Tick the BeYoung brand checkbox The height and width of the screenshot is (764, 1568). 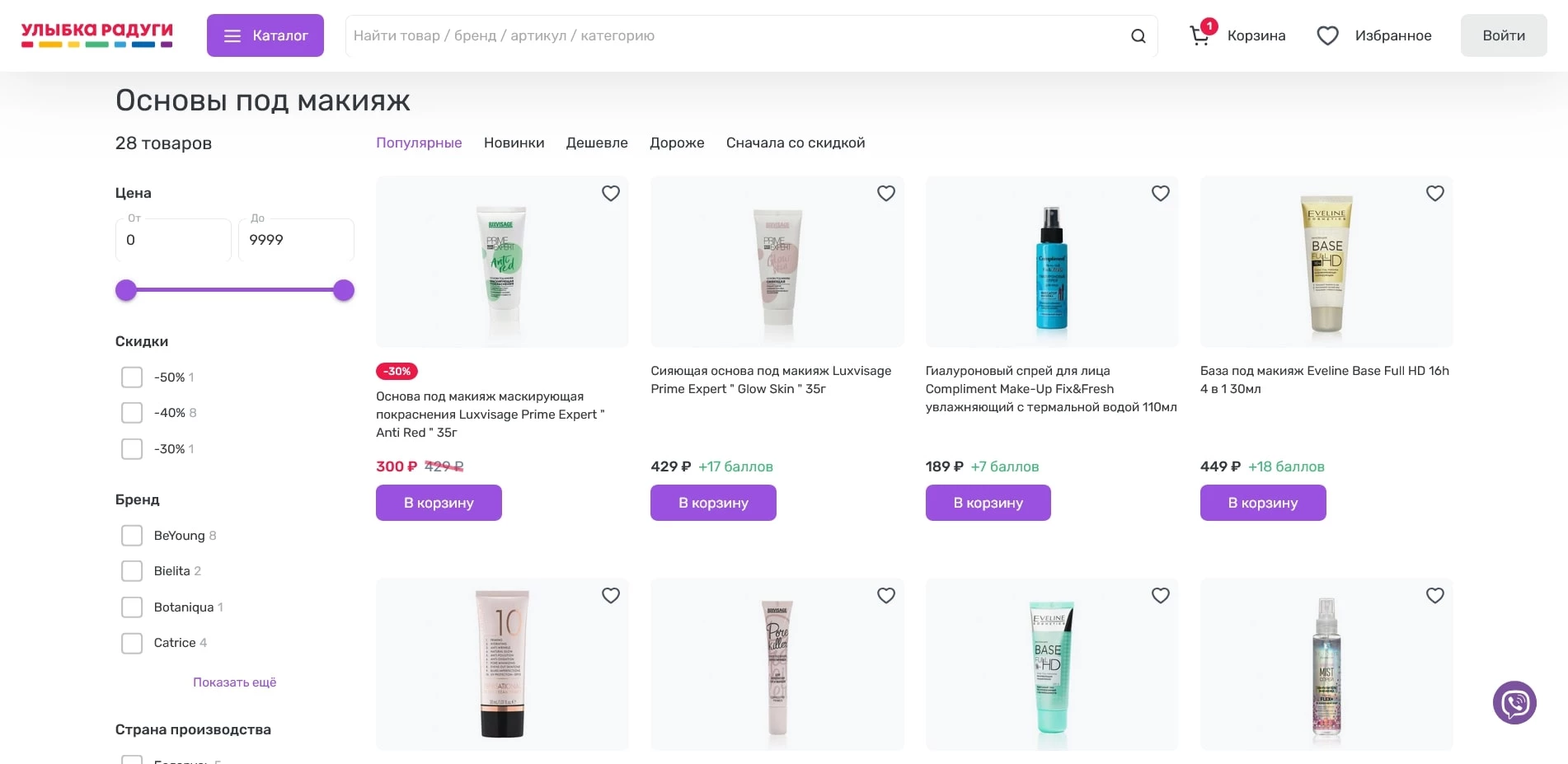132,536
